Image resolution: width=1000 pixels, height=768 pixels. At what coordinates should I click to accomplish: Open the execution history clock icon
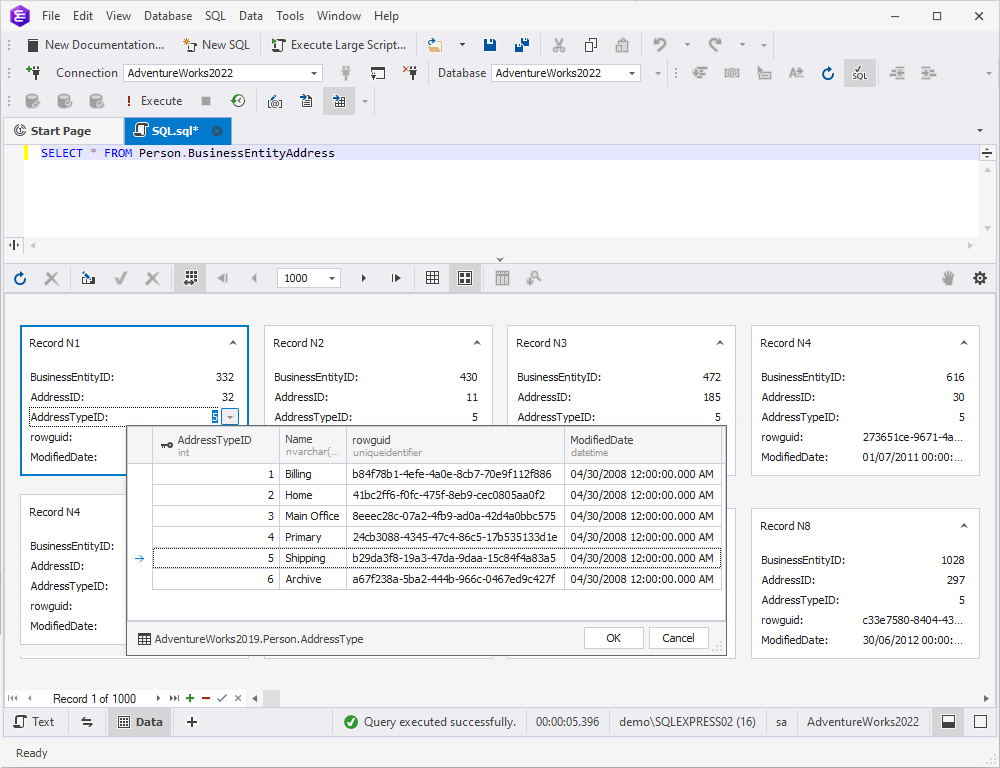[x=238, y=101]
